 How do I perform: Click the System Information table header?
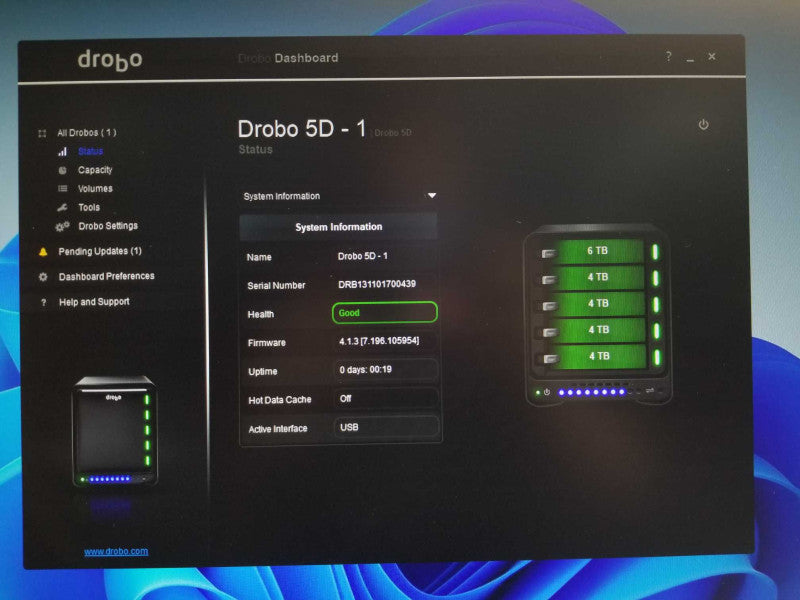[339, 227]
